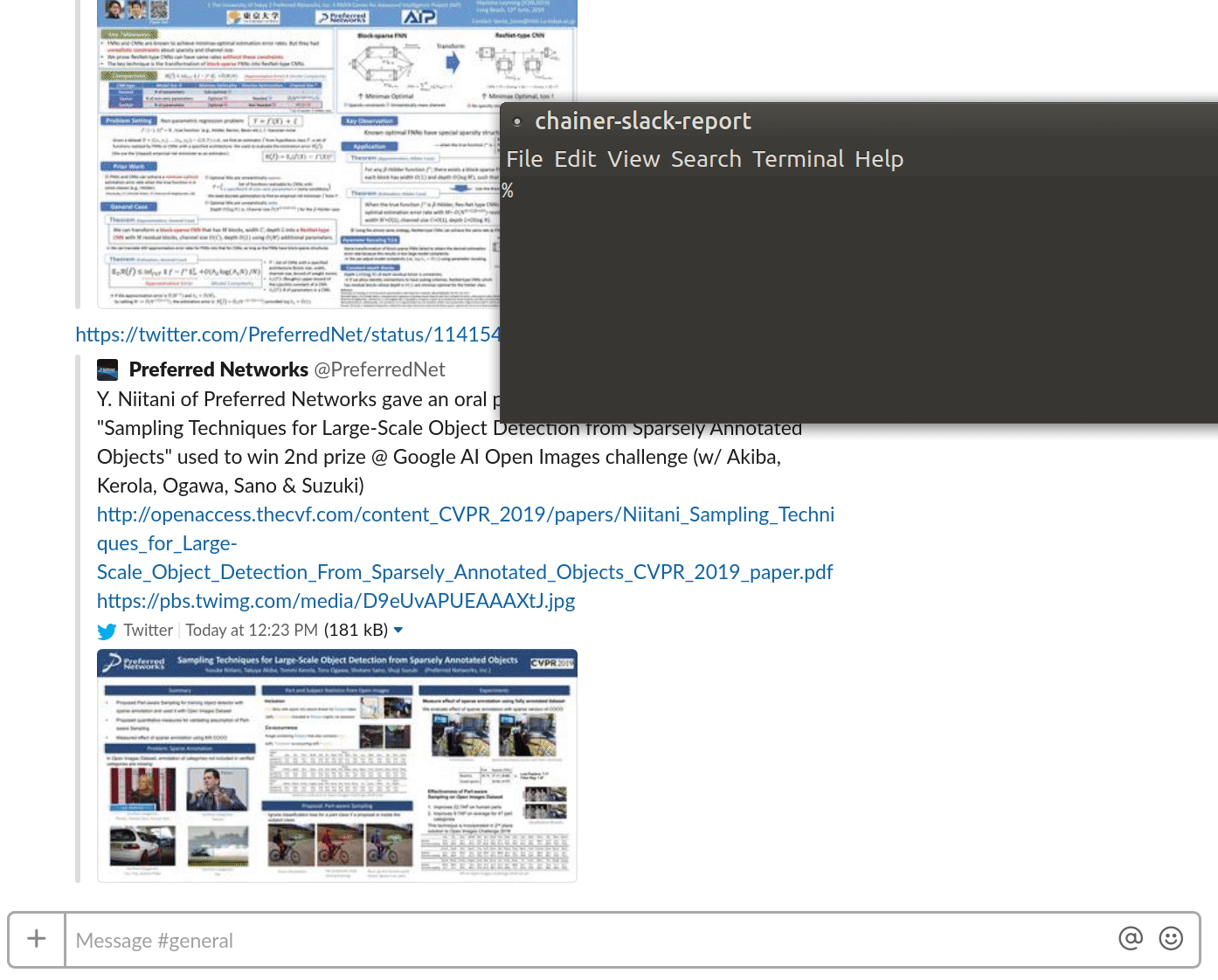This screenshot has height=980, width=1218.
Task: Click the plus attachment button in Slack
Action: 37,939
